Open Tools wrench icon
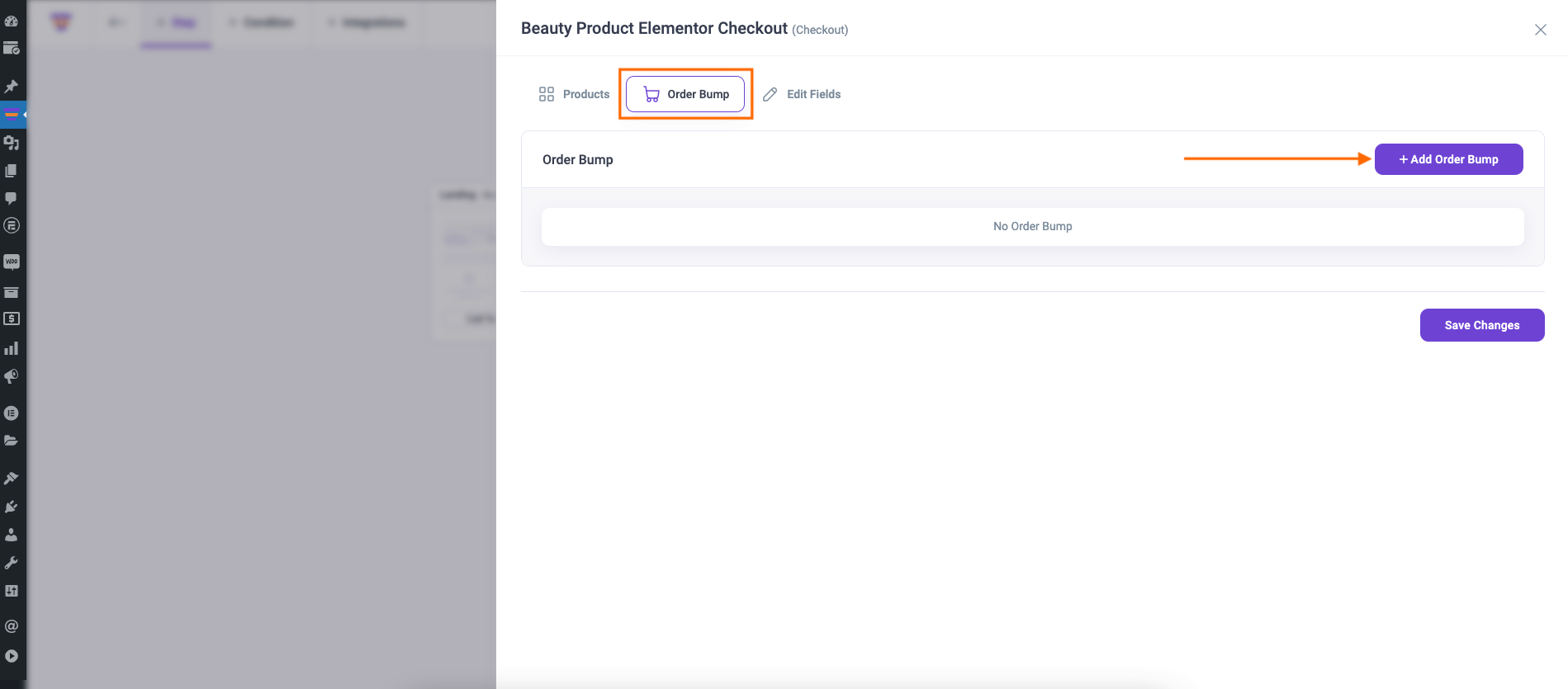The height and width of the screenshot is (689, 1568). pos(12,563)
